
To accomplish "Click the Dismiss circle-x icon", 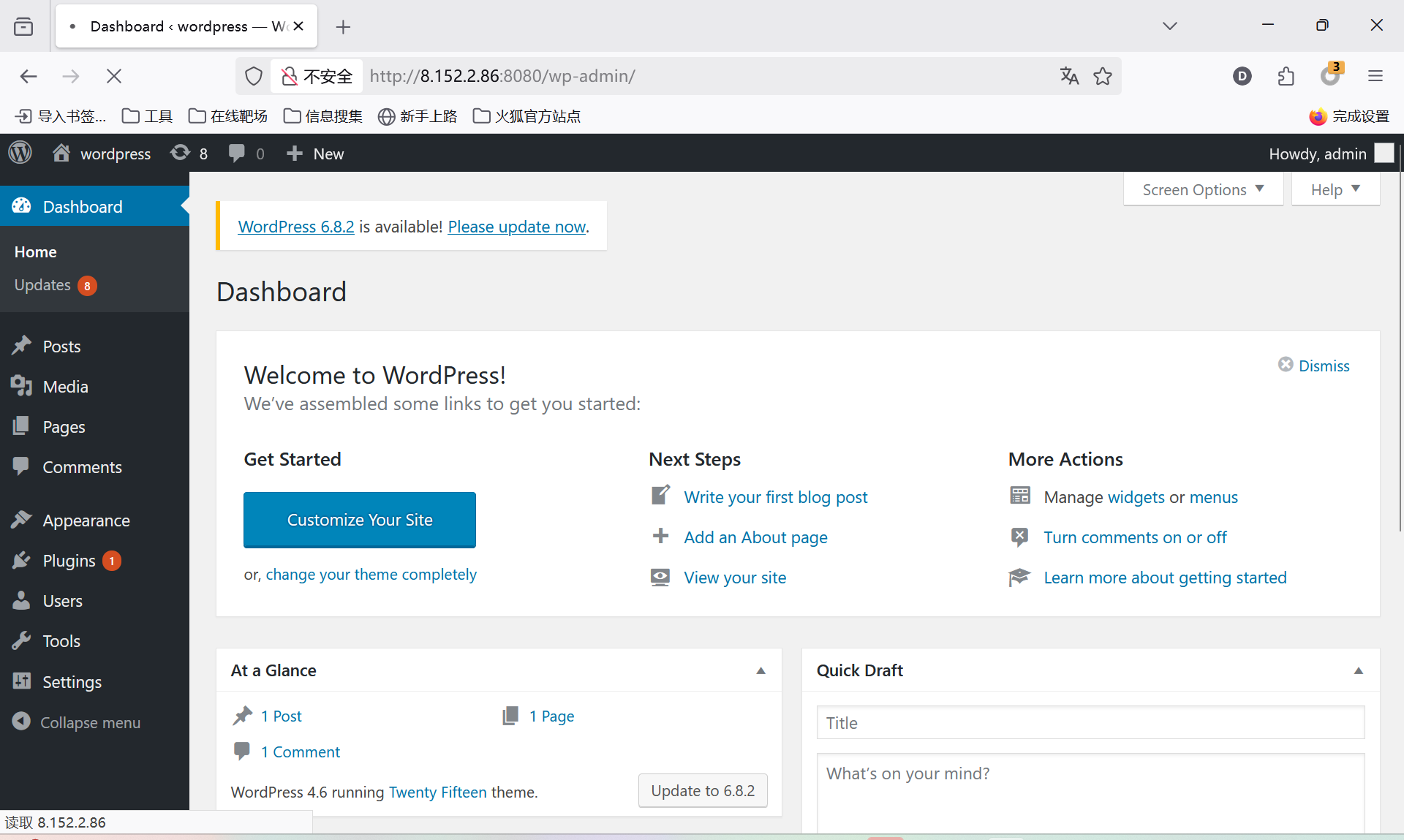I will click(1286, 364).
